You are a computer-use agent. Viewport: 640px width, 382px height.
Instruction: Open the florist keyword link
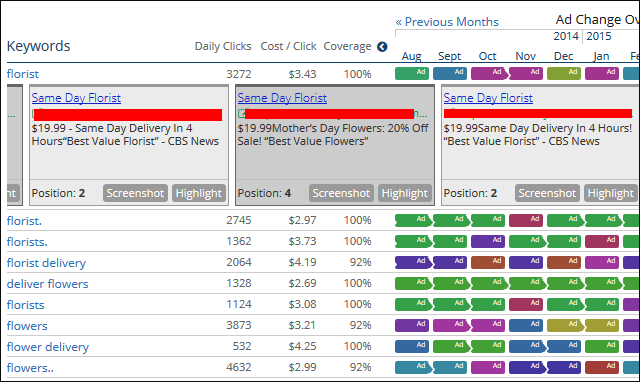point(23,74)
